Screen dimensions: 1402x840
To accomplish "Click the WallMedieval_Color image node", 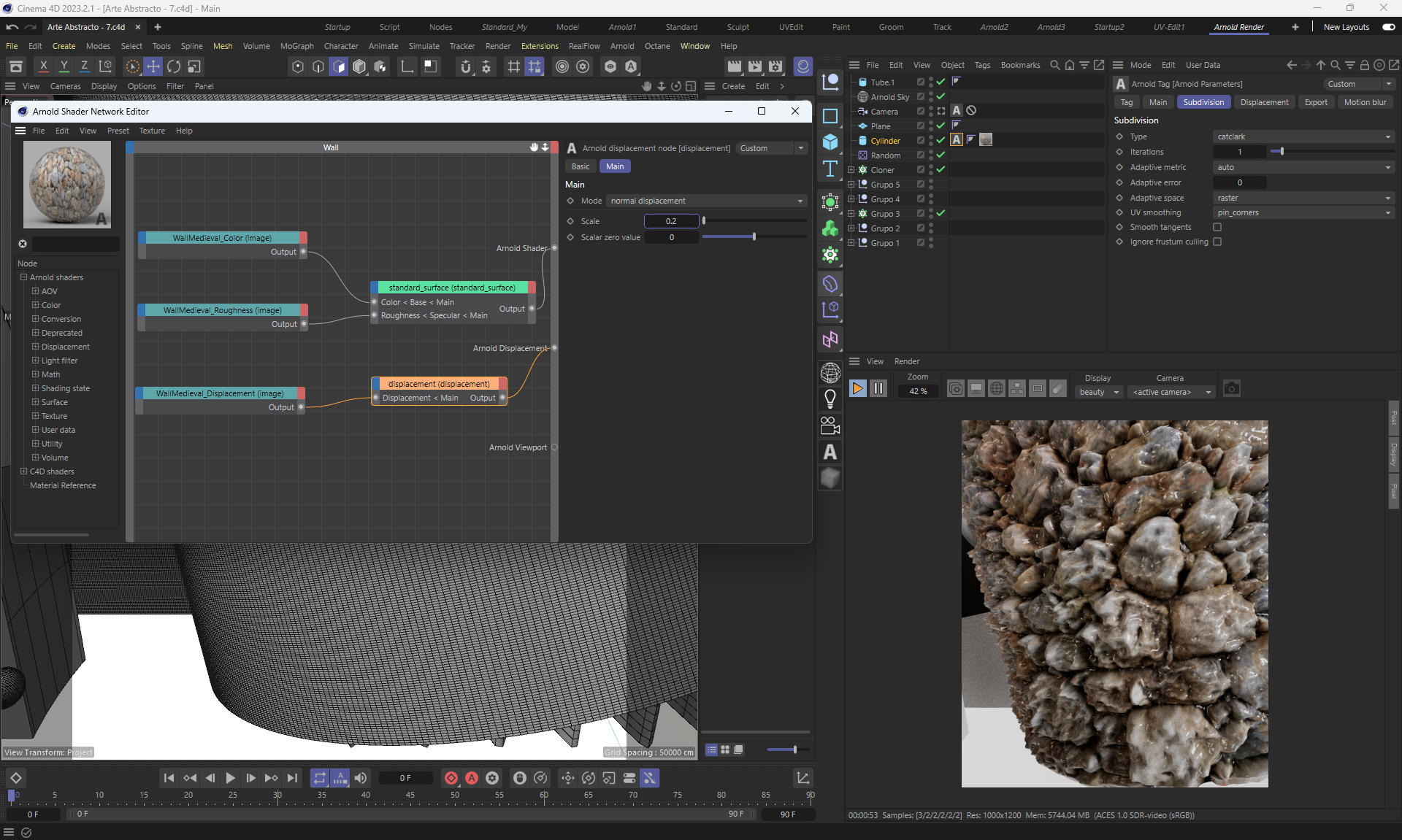I will click(x=222, y=238).
